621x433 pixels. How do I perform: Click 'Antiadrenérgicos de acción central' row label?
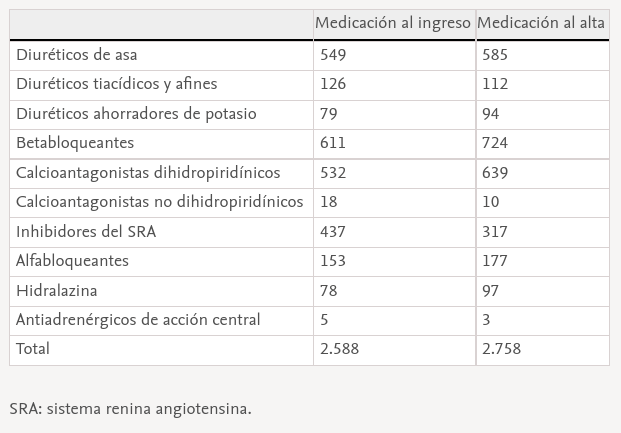[x=138, y=320]
